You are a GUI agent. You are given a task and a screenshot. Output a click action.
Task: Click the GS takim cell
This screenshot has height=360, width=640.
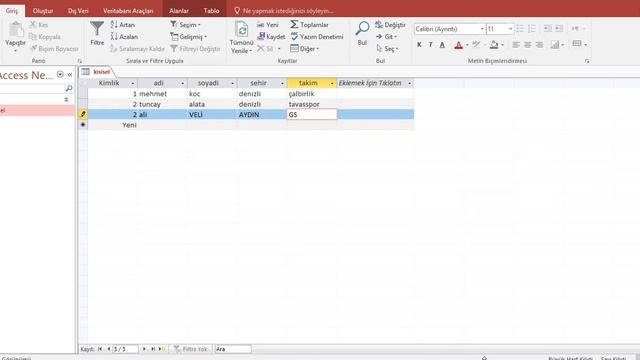click(x=312, y=115)
